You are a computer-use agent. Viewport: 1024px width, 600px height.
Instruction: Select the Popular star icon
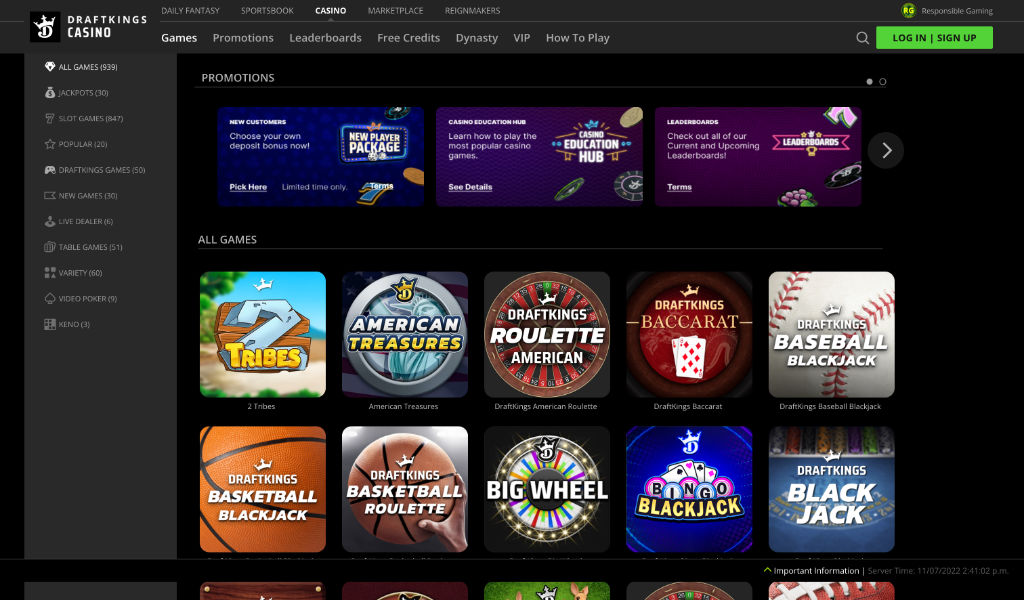pos(50,144)
